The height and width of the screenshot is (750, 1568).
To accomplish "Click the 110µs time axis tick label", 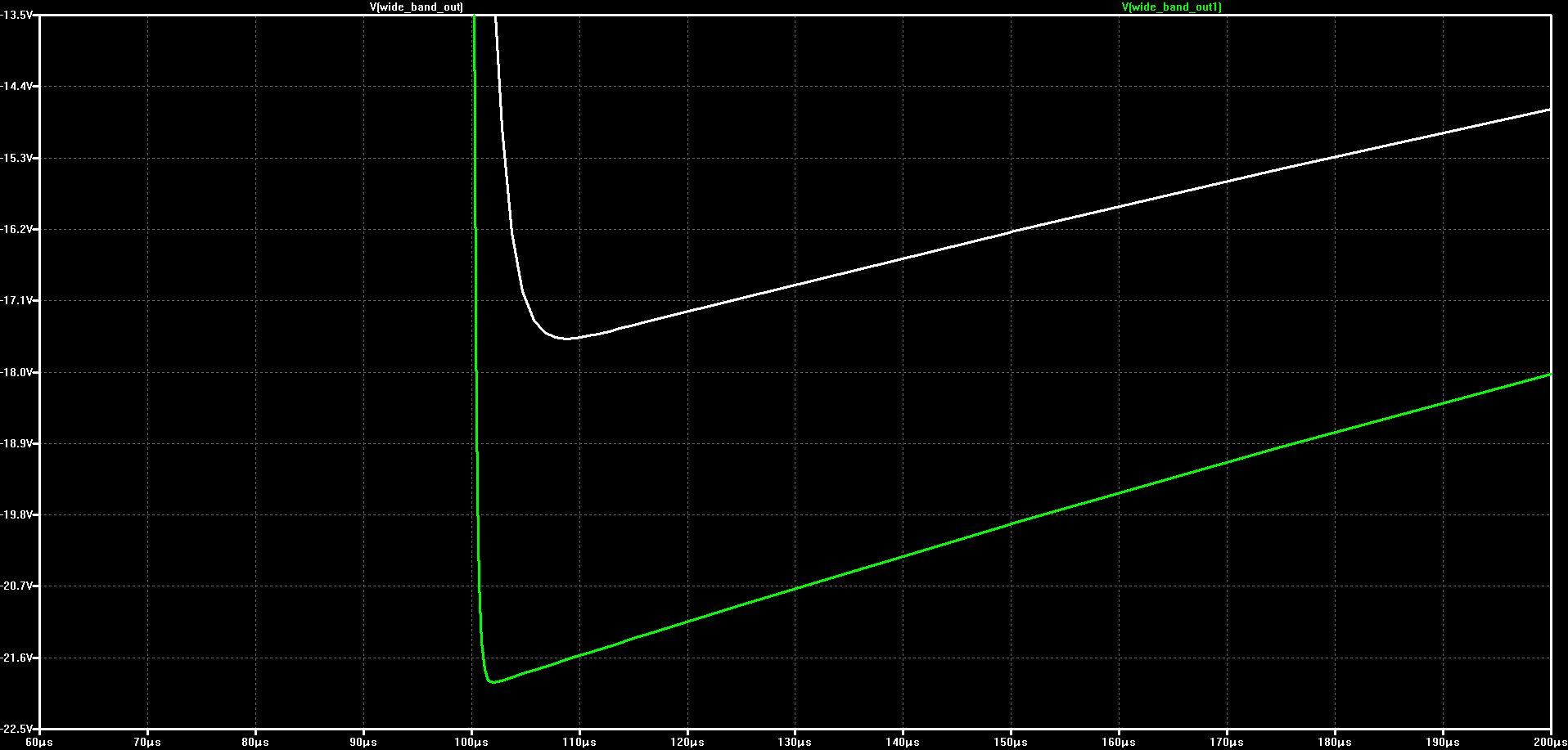I will tap(579, 743).
